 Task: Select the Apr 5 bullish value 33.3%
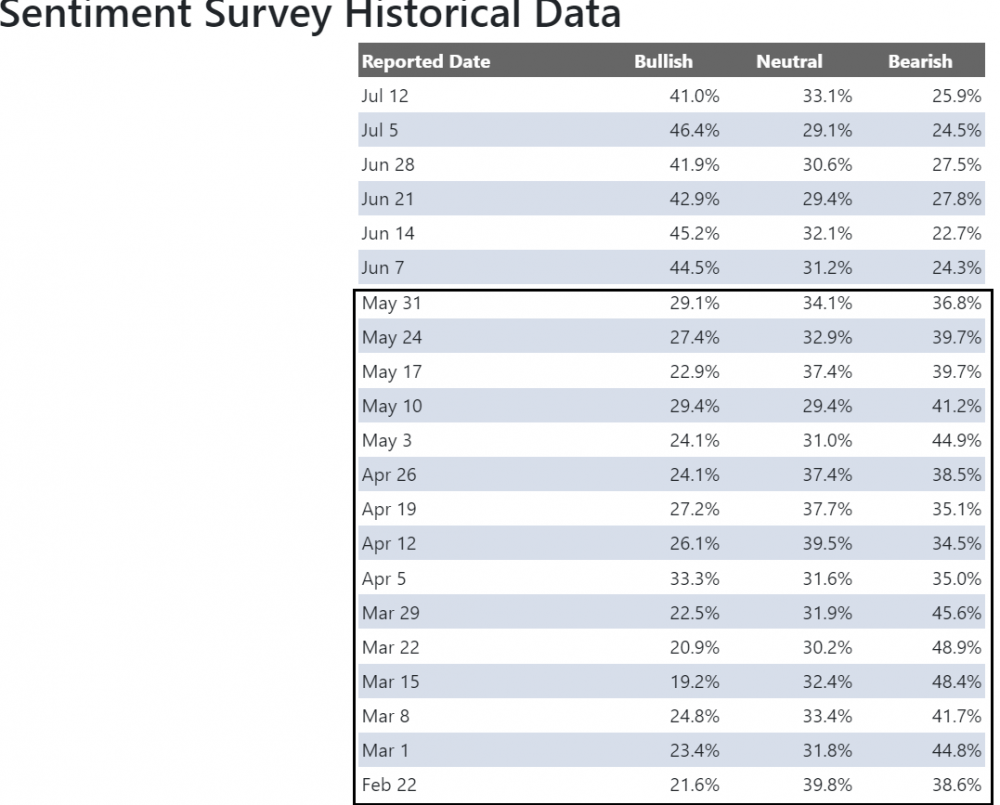694,579
